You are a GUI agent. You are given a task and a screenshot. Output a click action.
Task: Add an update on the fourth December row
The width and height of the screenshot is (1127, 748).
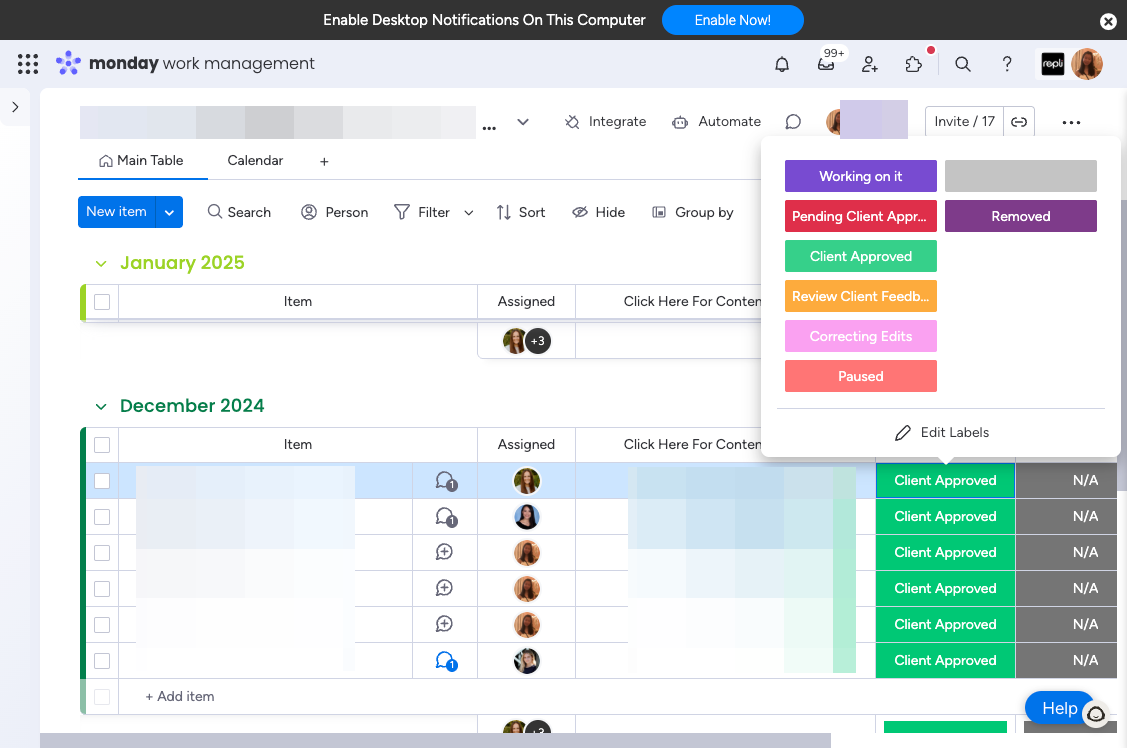444,588
